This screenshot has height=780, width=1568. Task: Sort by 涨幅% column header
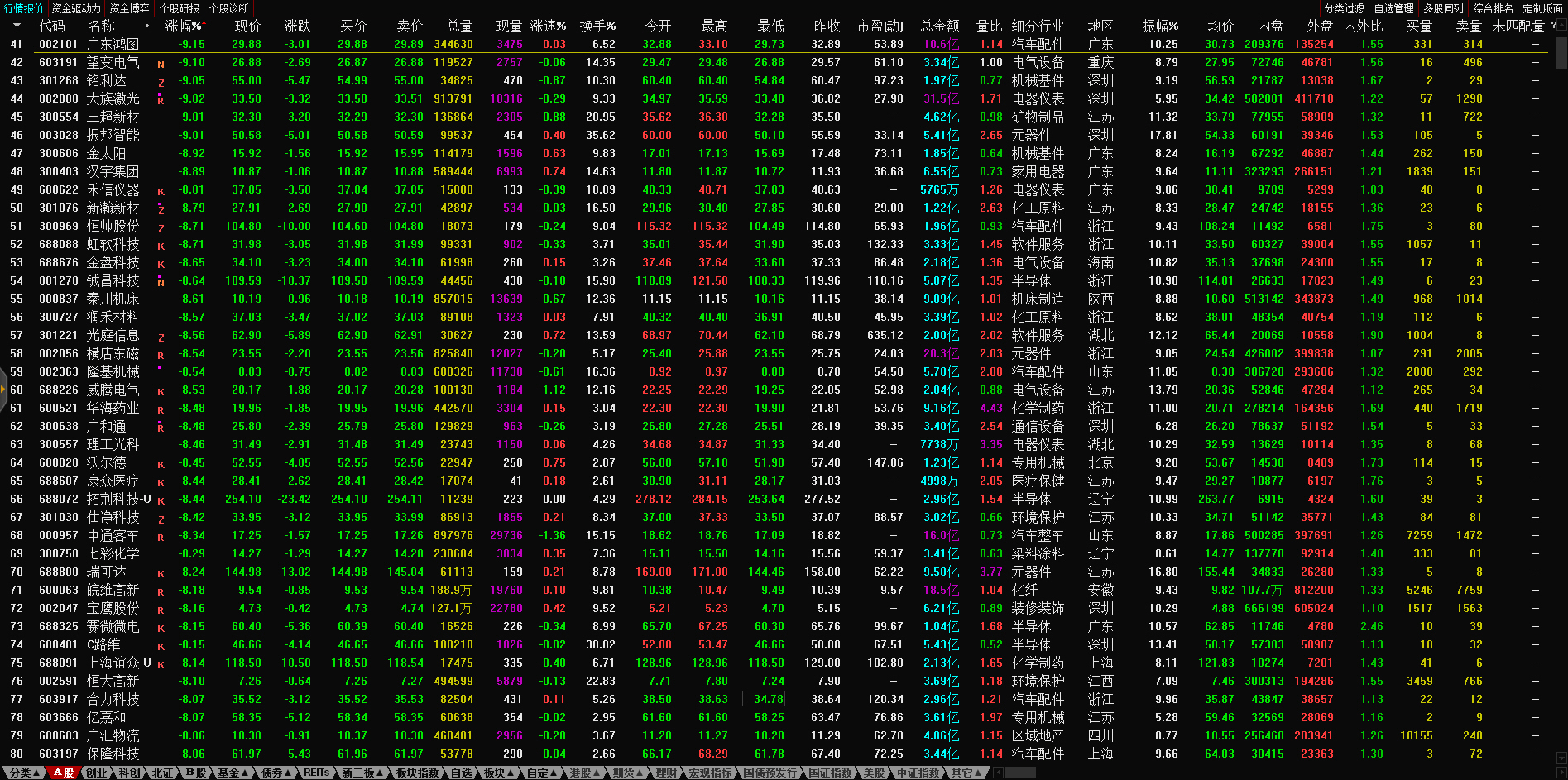click(184, 26)
